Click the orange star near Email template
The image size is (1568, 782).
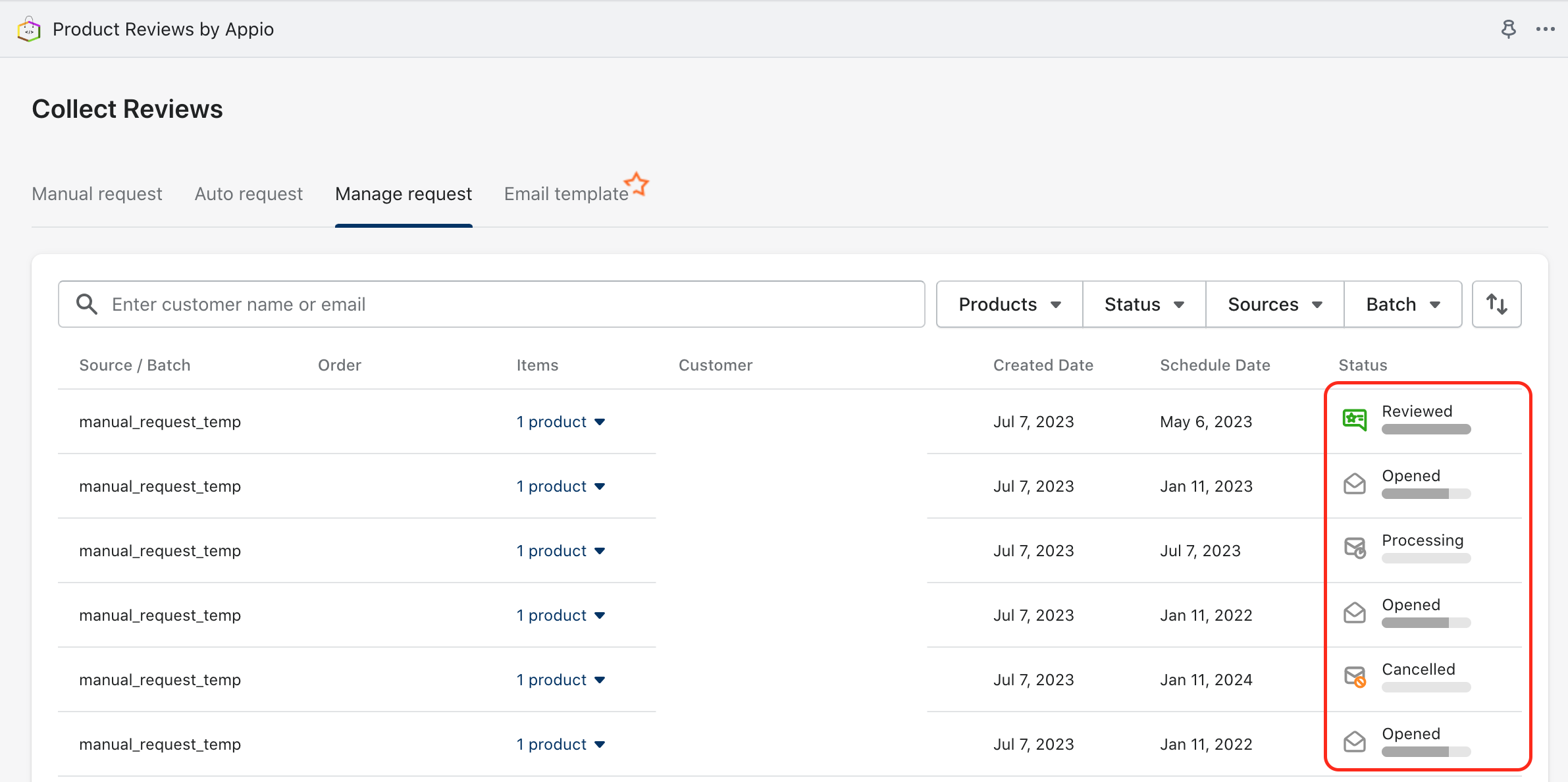(637, 184)
